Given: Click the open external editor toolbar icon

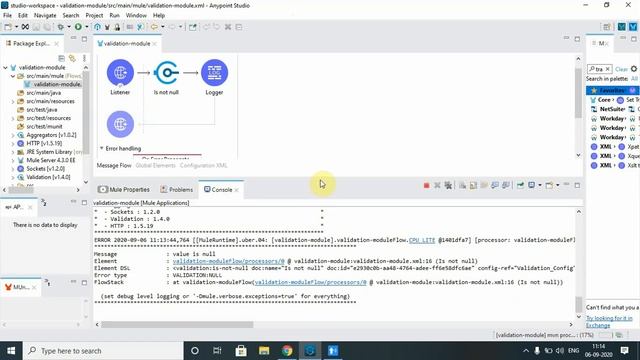Looking at the screenshot, I should [x=192, y=27].
